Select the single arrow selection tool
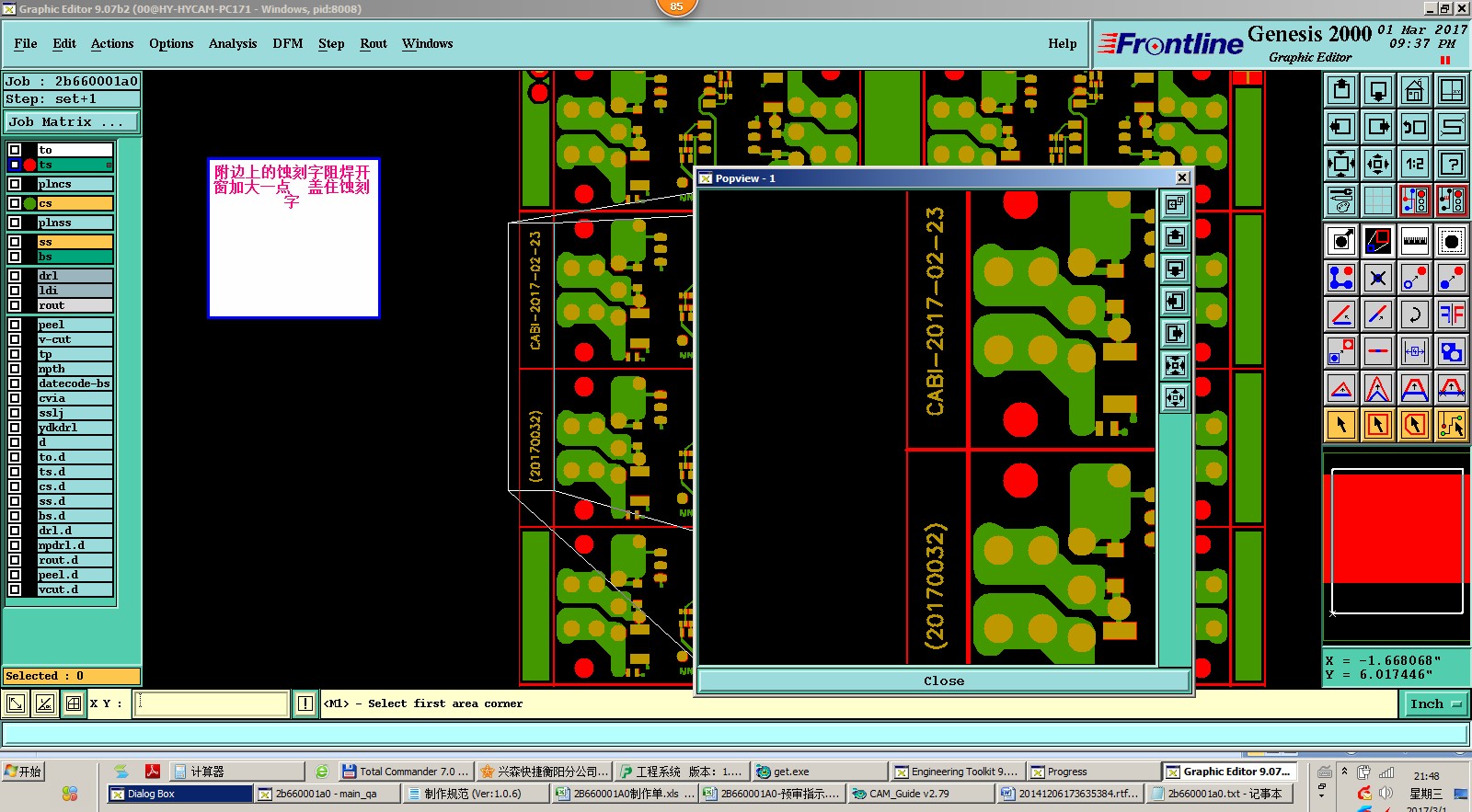This screenshot has height=812, width=1472. pyautogui.click(x=1341, y=425)
